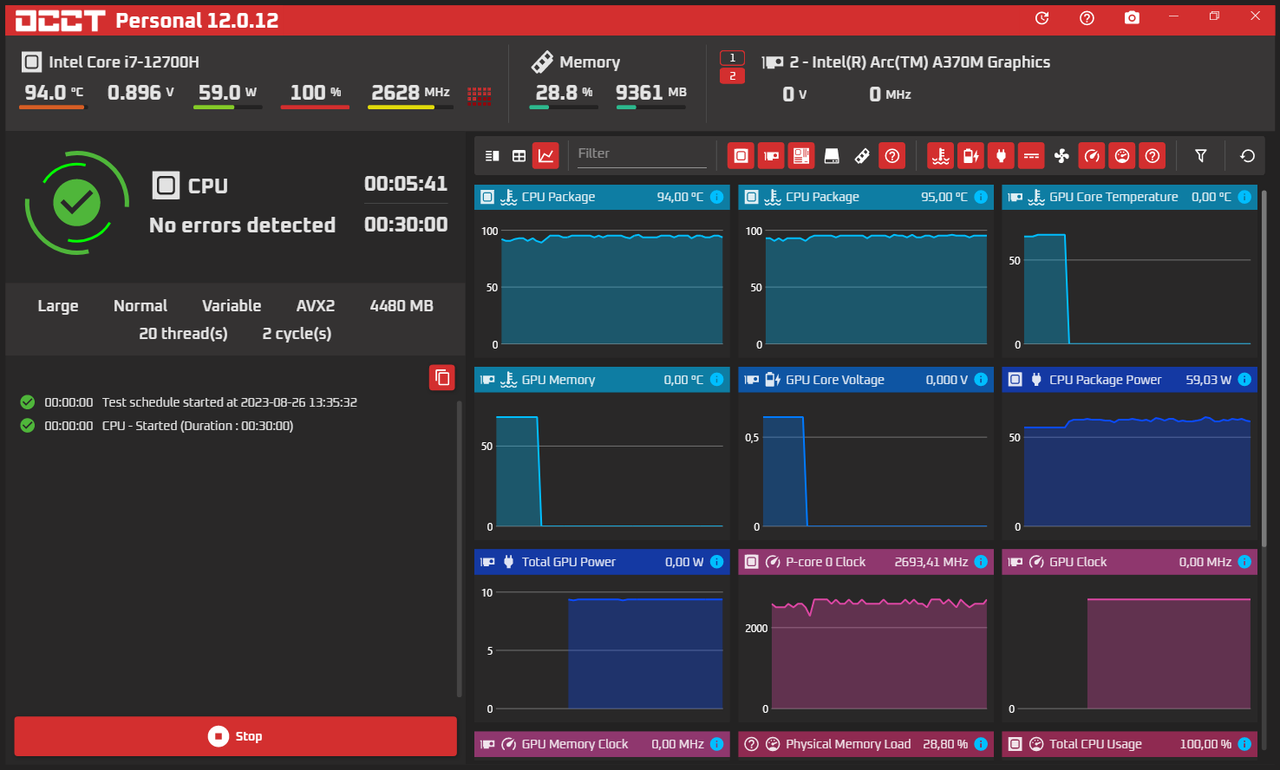Open the funnel filter options
1280x770 pixels.
coord(1201,156)
